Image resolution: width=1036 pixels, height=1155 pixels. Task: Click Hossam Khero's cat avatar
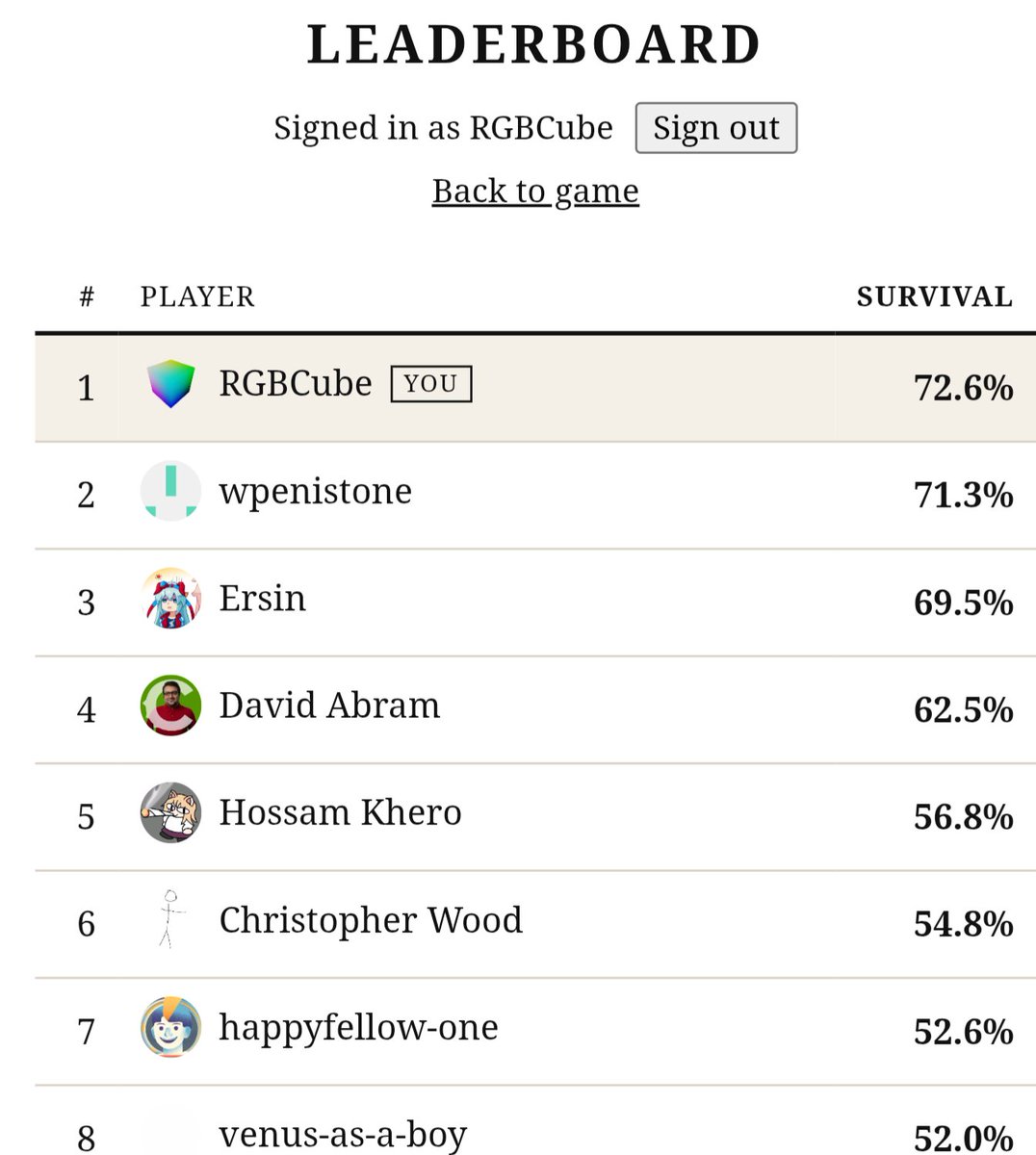(170, 812)
